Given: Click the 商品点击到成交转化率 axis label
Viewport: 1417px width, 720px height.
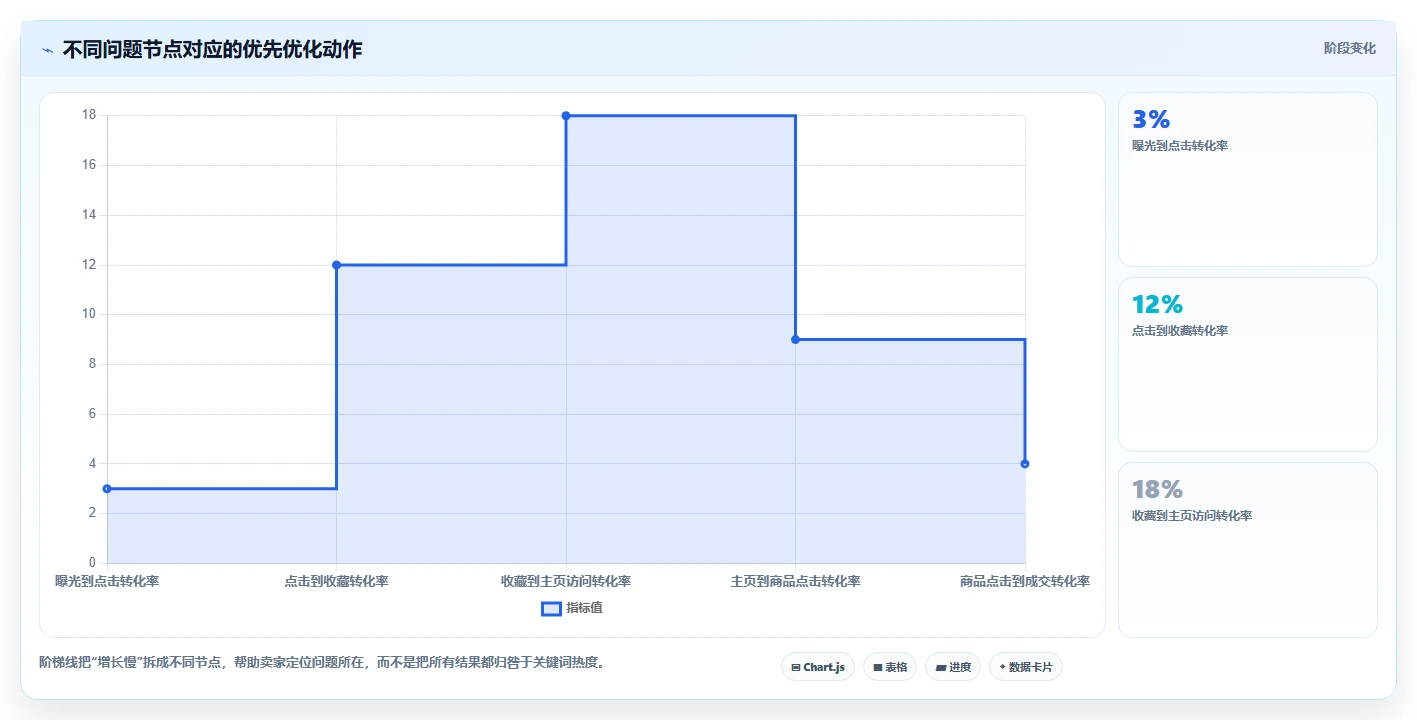Looking at the screenshot, I should [x=1025, y=581].
